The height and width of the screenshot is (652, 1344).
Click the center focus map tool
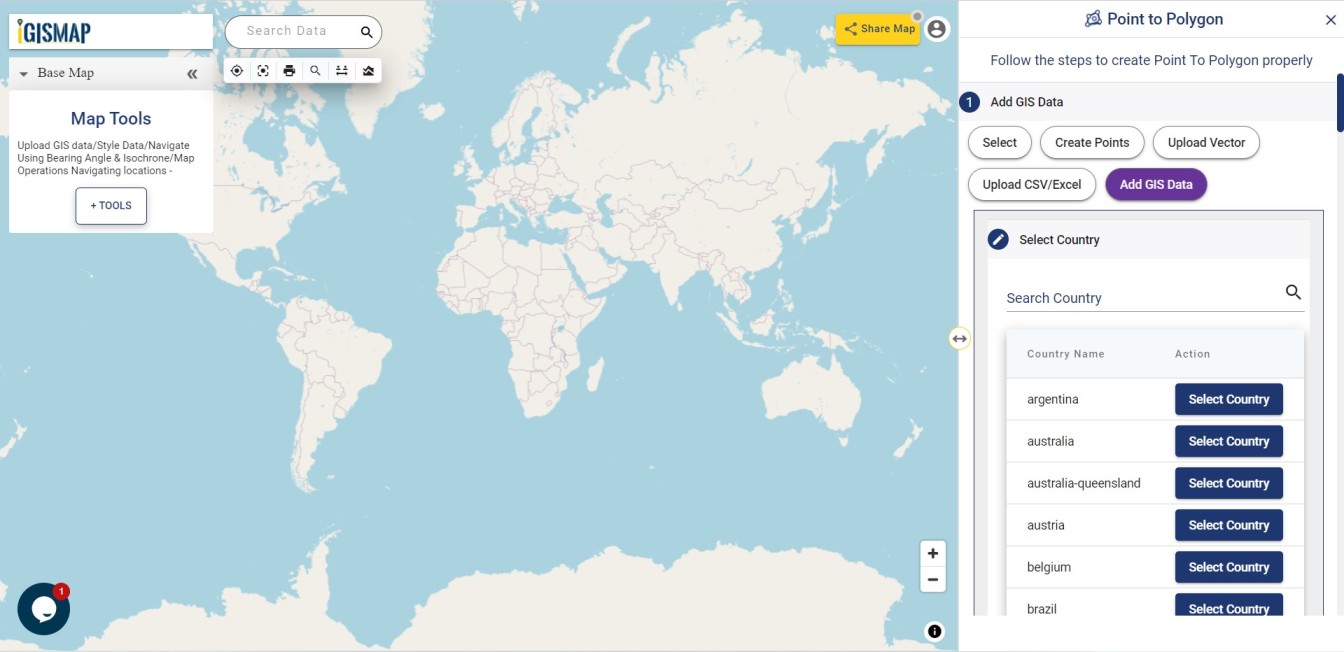[263, 70]
